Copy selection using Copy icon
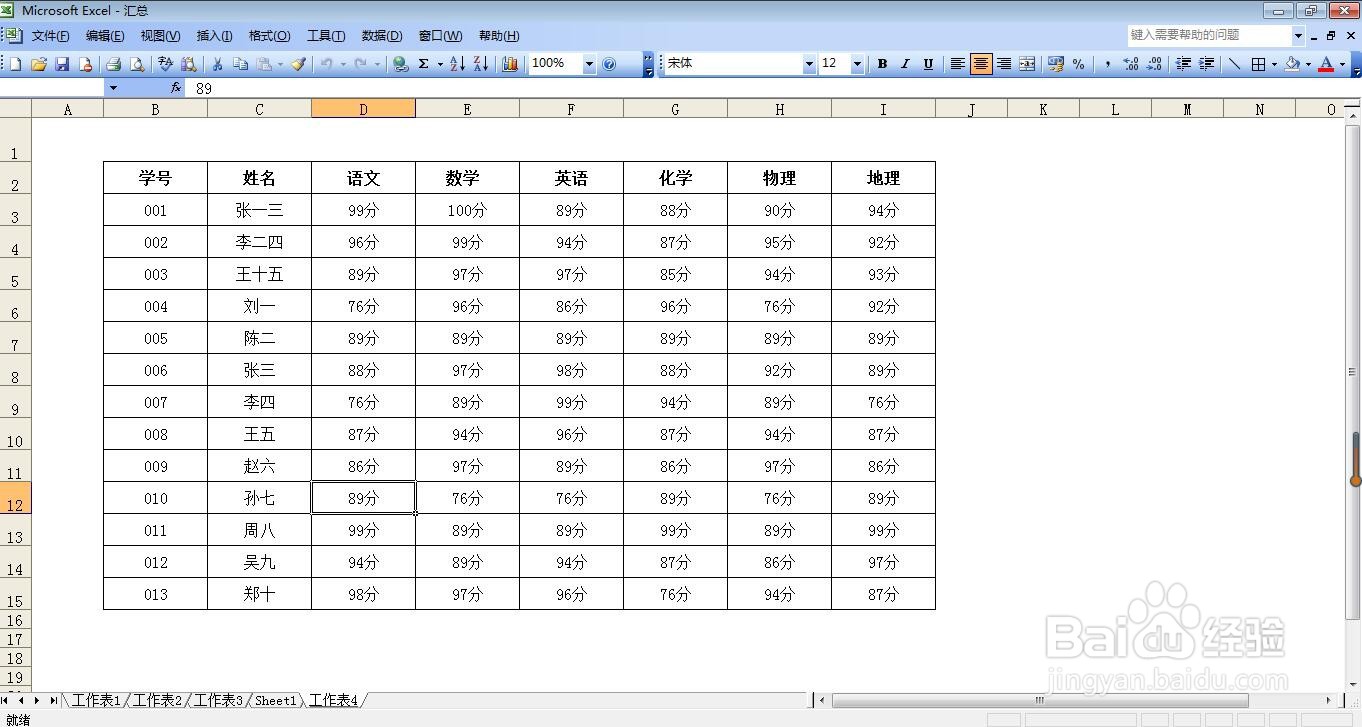Screen dimensions: 1362x727 240,63
